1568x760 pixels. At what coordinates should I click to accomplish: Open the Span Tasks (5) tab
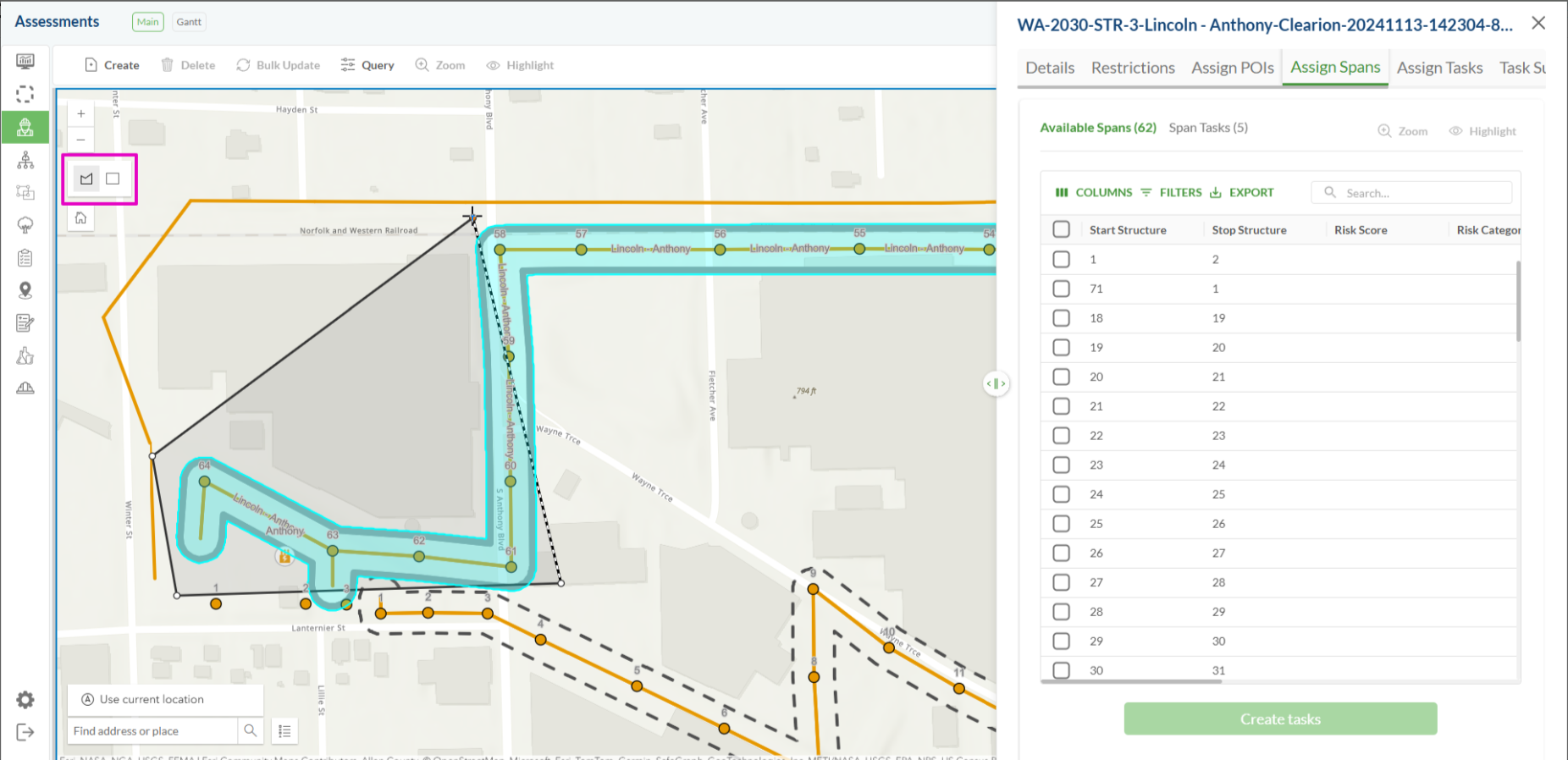[x=1208, y=128]
